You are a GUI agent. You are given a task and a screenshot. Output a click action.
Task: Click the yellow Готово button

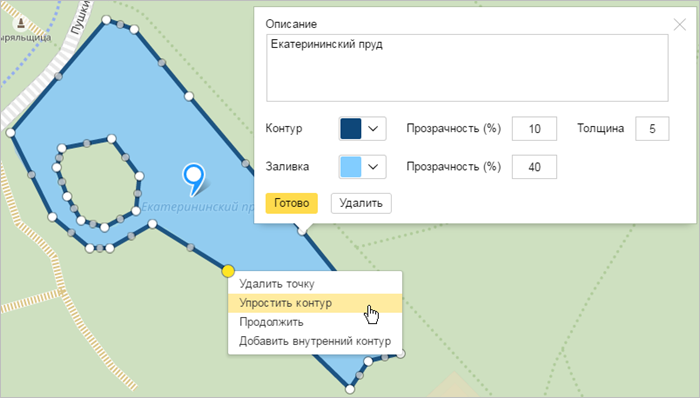click(x=292, y=203)
